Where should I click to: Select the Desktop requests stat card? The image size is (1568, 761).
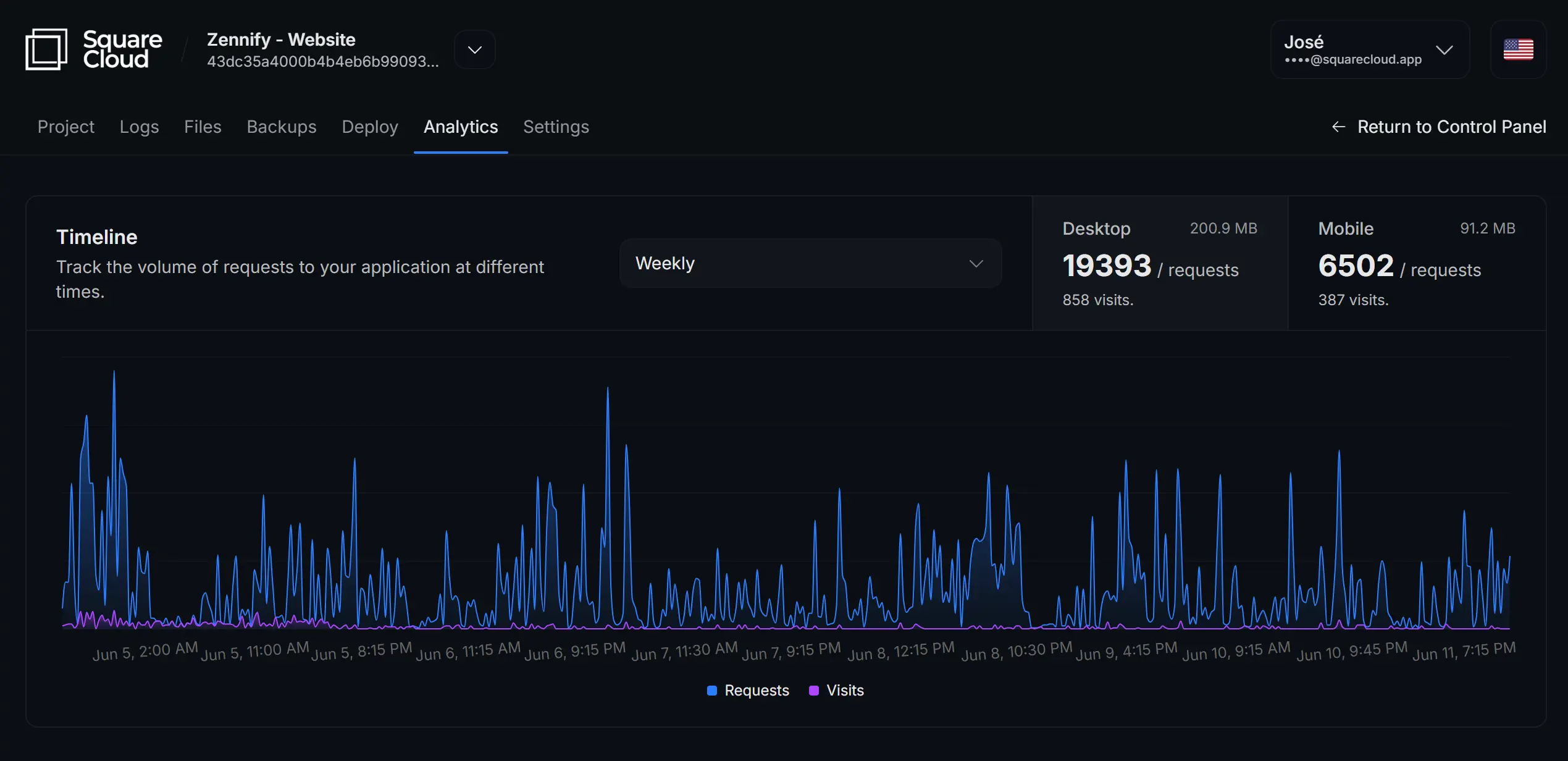[1159, 264]
